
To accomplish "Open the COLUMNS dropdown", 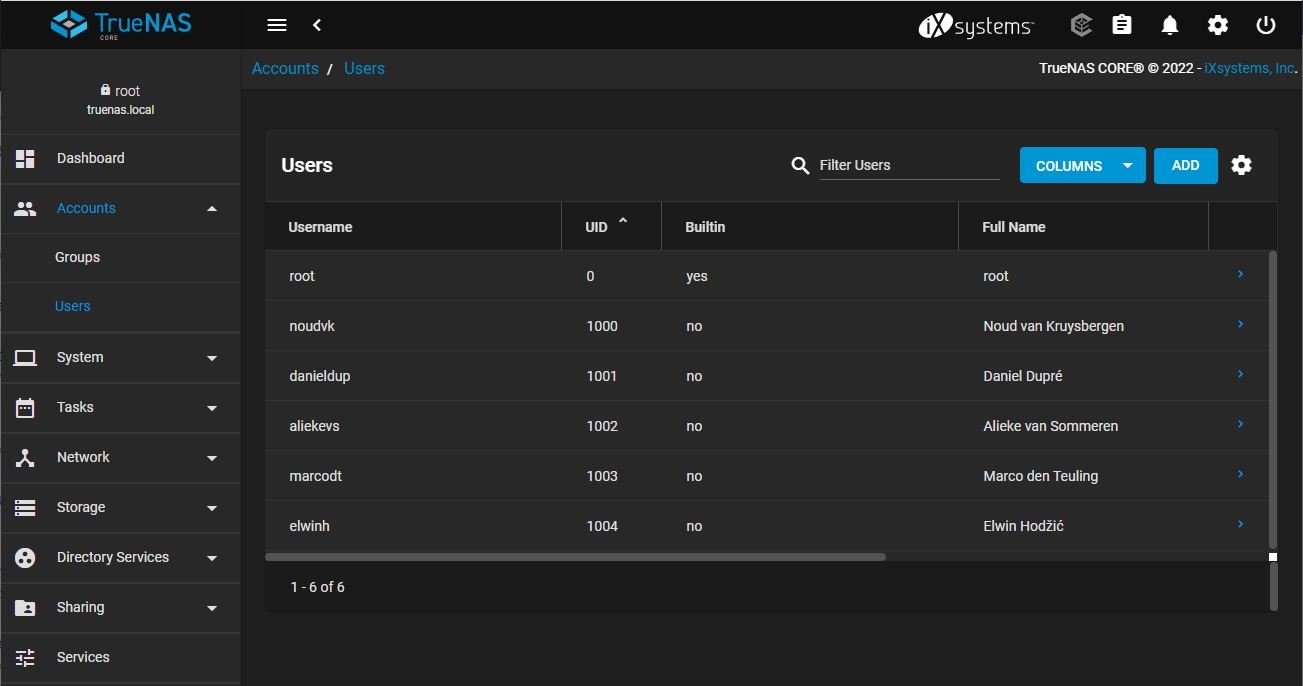I will pos(1082,166).
